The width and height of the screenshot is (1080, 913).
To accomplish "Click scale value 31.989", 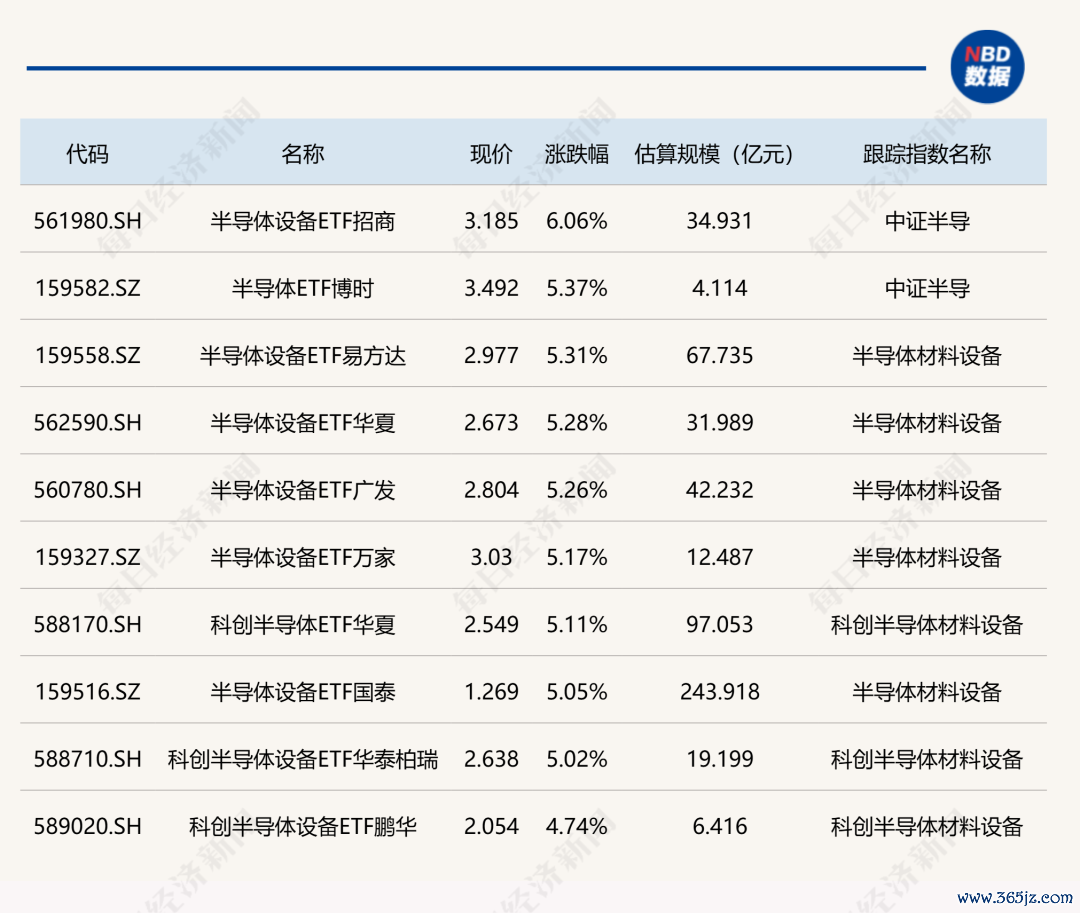I will click(719, 422).
